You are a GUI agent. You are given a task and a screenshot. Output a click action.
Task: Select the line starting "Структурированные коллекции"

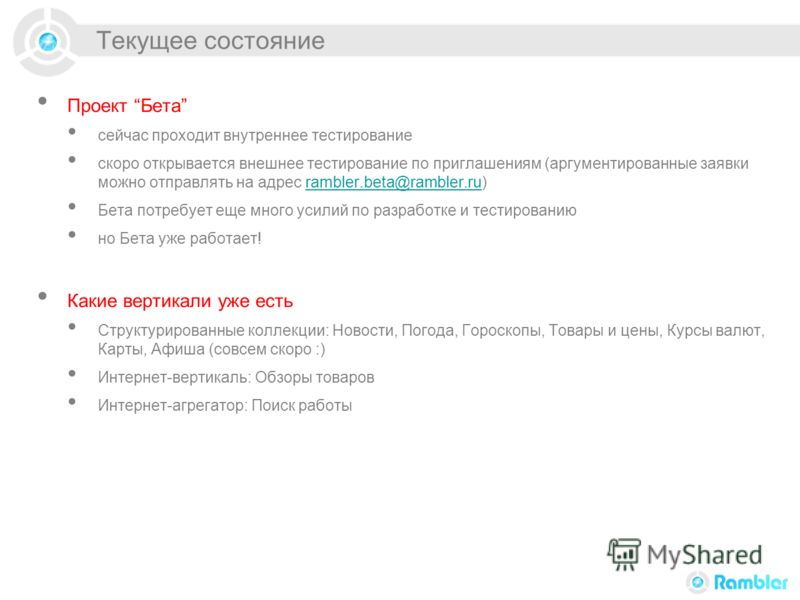pyautogui.click(x=431, y=331)
